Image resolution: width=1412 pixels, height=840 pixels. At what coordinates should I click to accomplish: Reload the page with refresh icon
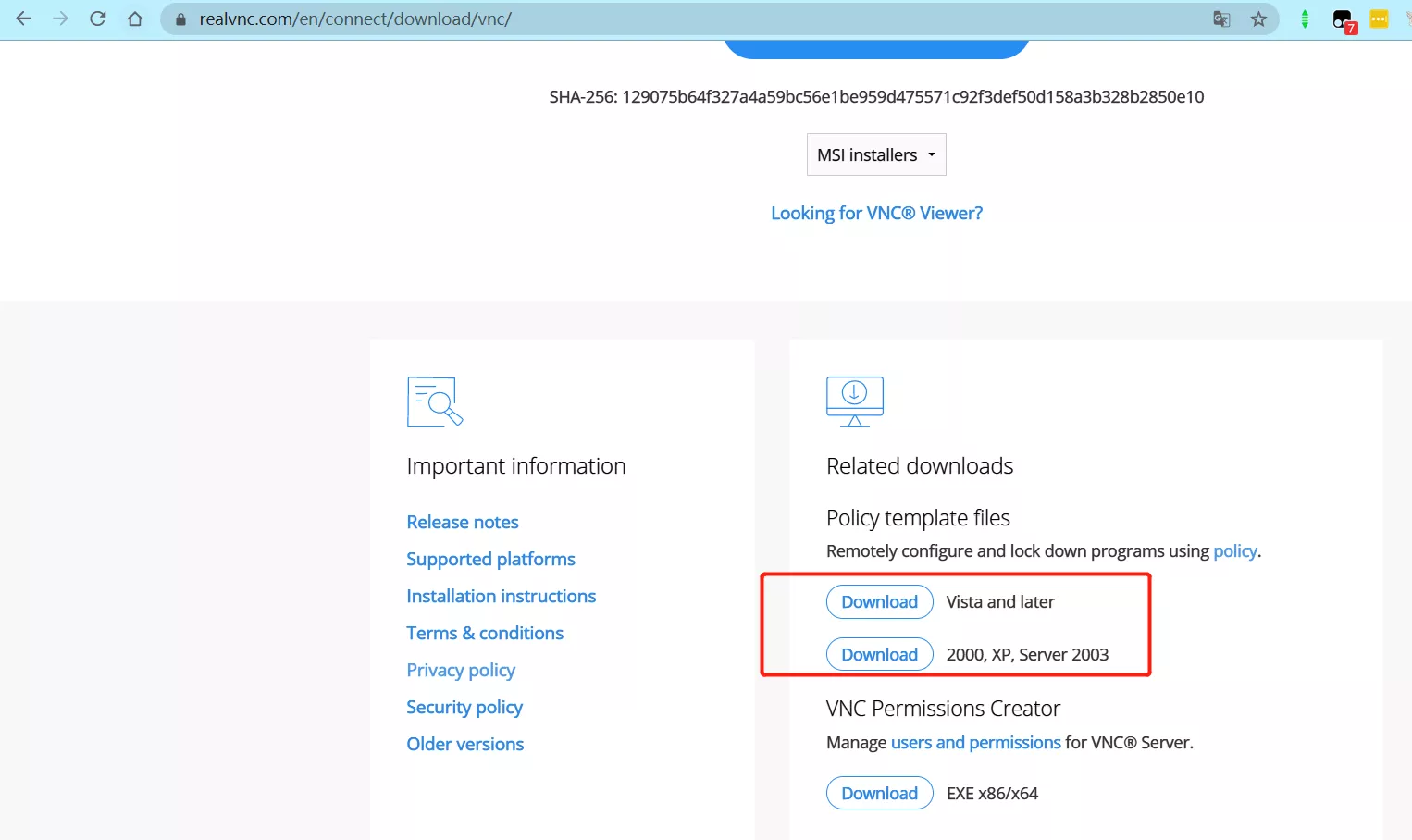98,19
